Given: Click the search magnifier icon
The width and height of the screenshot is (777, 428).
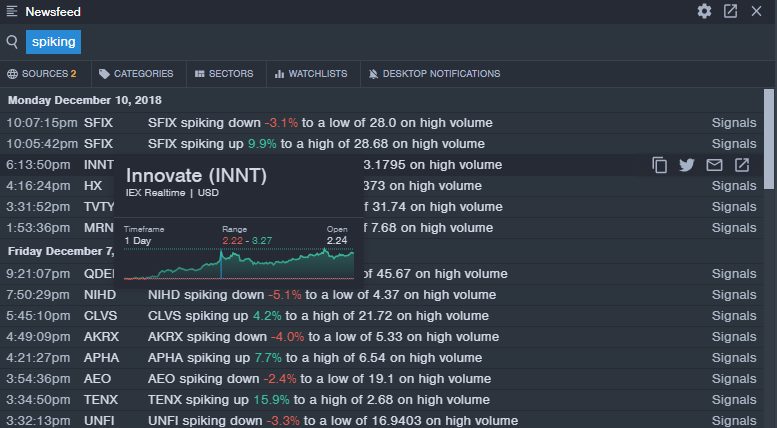Looking at the screenshot, I should [x=12, y=42].
